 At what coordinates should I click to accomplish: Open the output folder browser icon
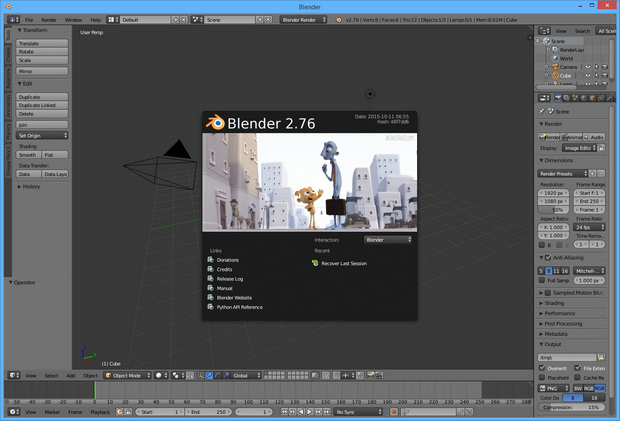601,357
